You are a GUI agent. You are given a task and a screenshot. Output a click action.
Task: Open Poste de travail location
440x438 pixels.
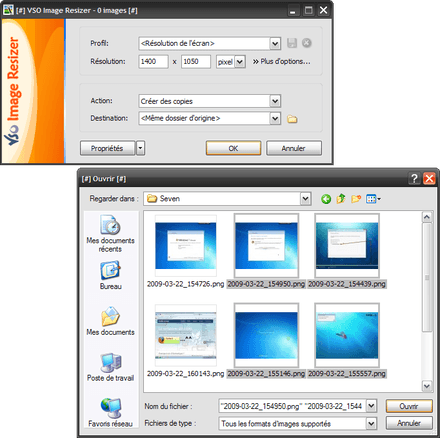point(110,367)
